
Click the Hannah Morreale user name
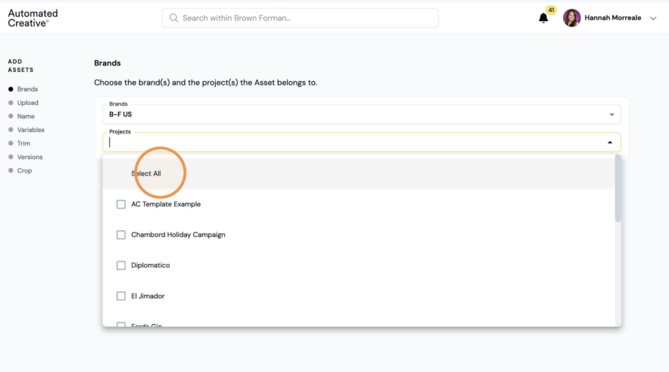[613, 18]
